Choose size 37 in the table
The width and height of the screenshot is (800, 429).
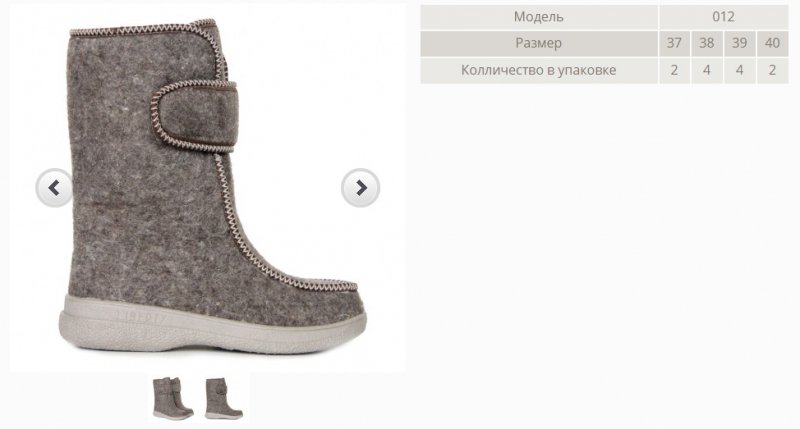pos(674,43)
